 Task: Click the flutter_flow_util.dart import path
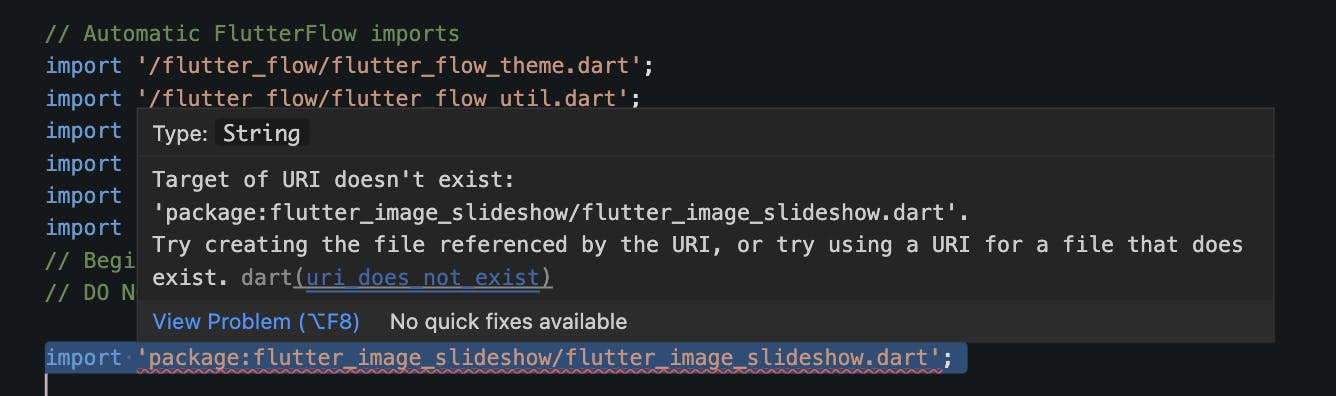click(383, 98)
